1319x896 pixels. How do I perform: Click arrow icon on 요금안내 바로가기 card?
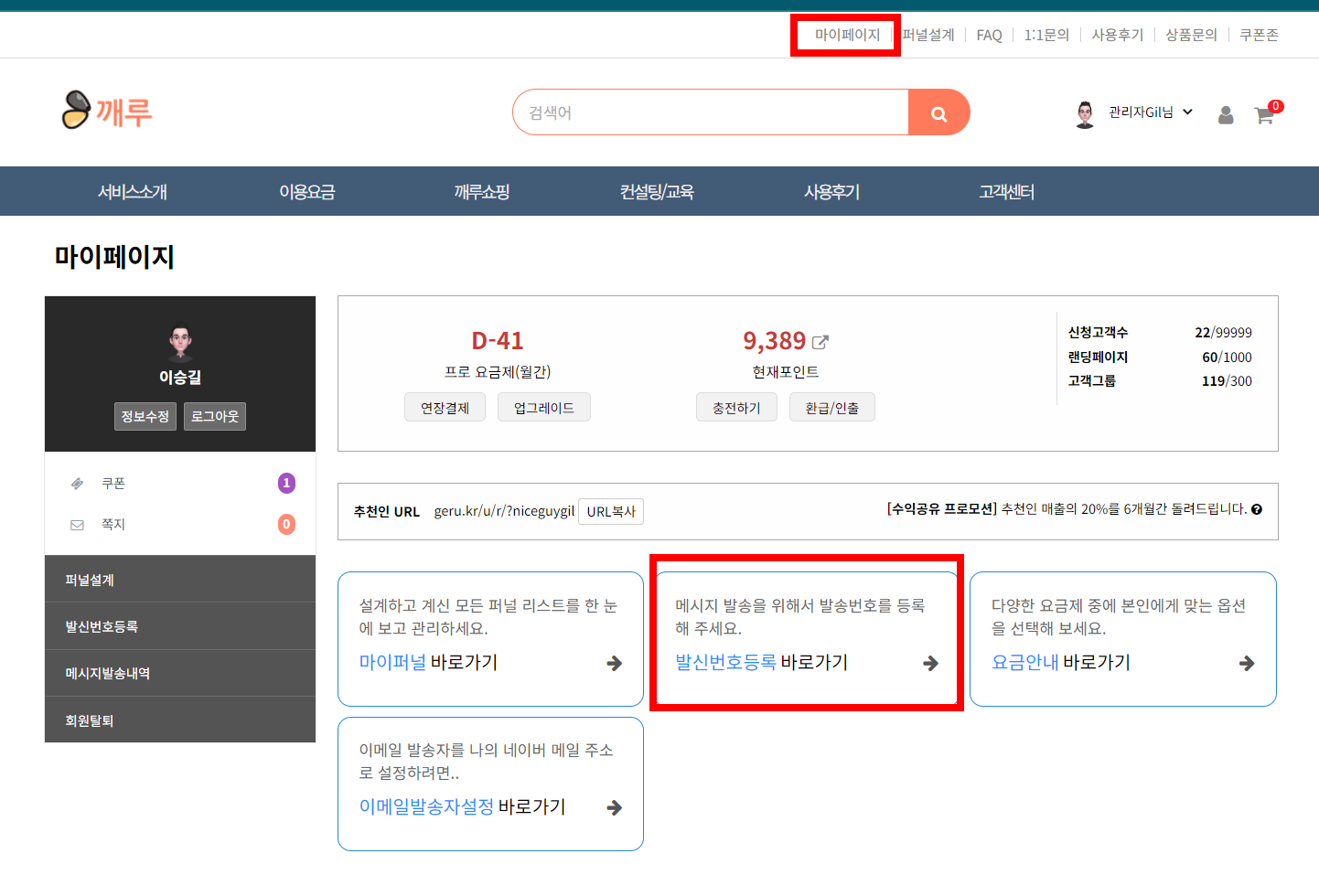(x=1247, y=663)
